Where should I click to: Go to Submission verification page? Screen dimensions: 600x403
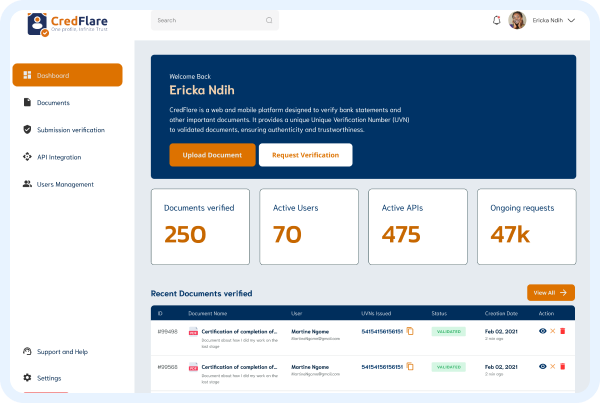tap(70, 130)
